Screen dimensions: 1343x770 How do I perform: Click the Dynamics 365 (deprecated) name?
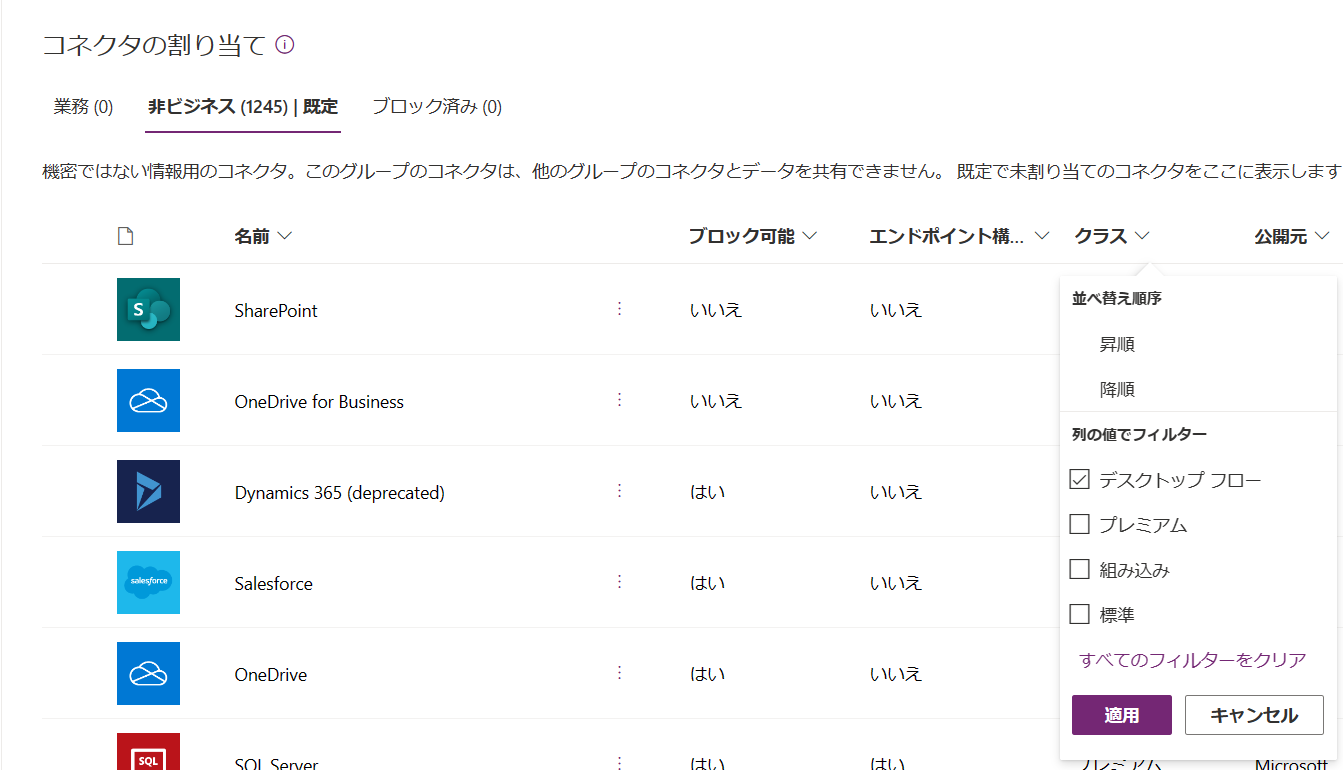click(x=340, y=493)
